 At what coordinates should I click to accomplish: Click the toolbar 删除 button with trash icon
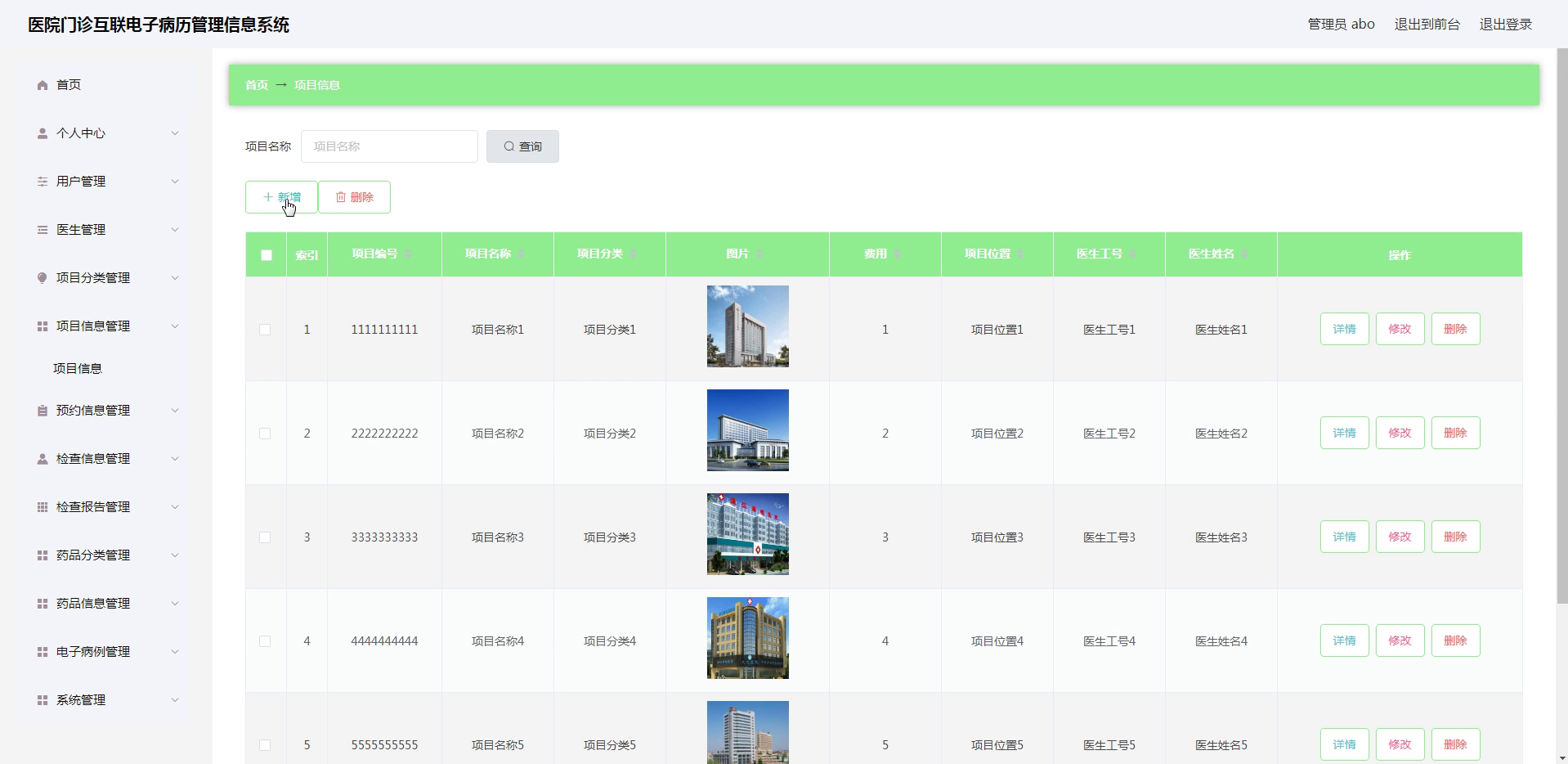pyautogui.click(x=354, y=197)
